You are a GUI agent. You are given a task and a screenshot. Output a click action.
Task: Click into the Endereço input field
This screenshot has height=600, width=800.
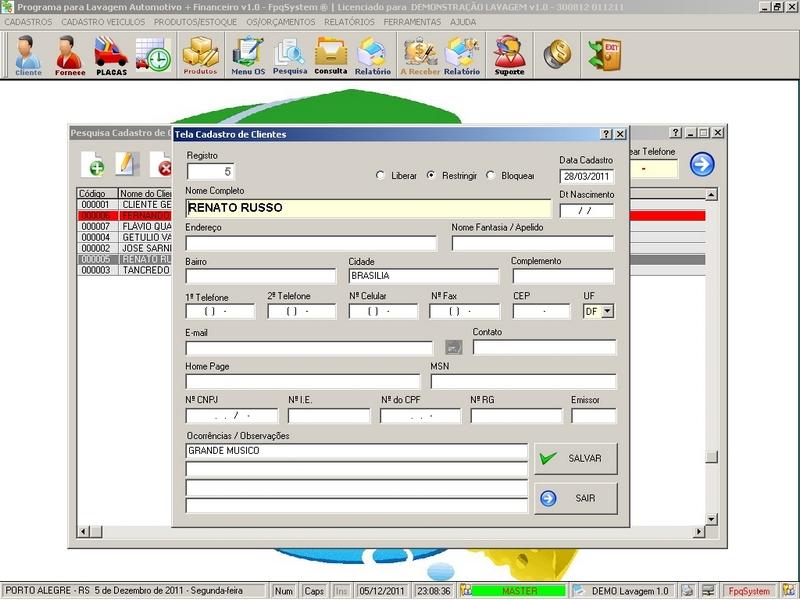311,243
